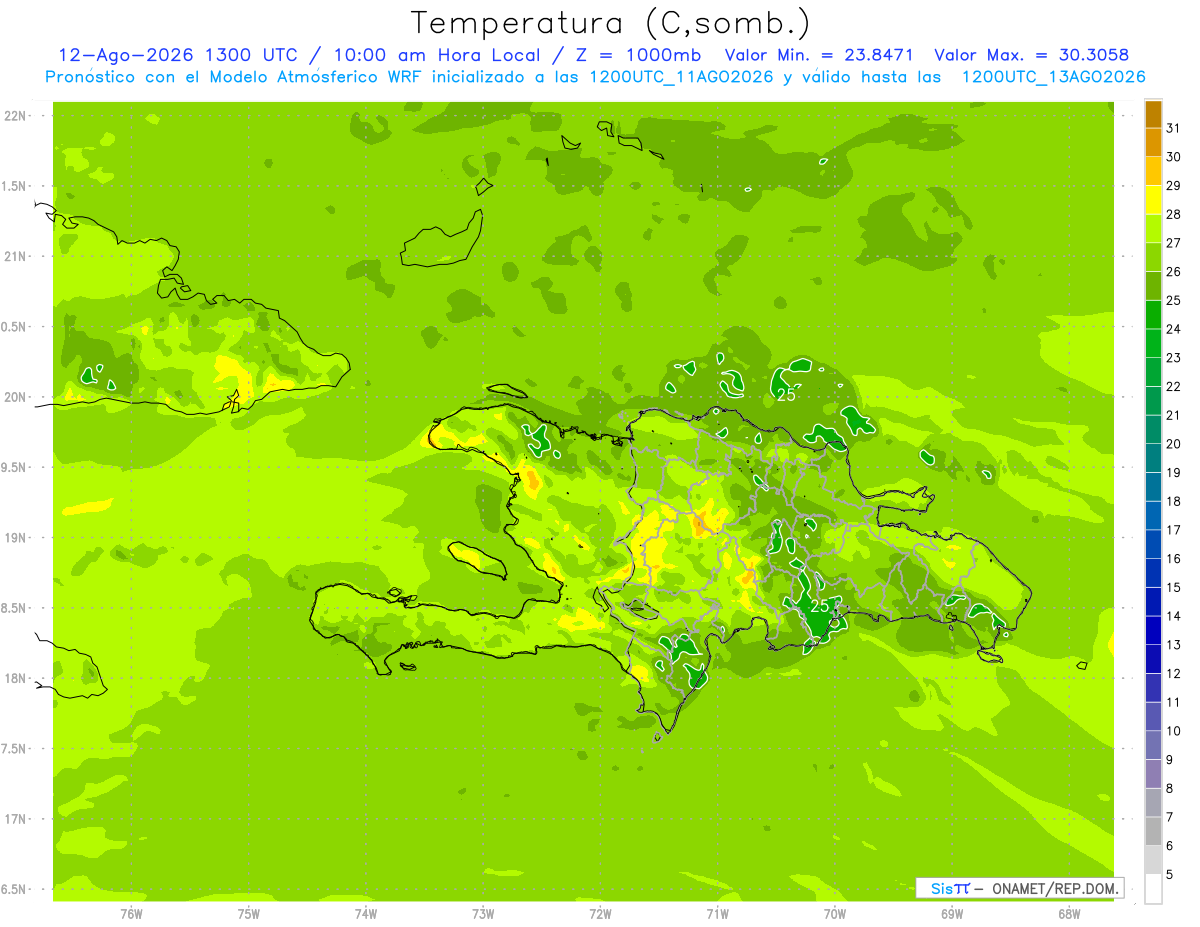Click the green legend swatch between 24 and 25
This screenshot has width=1200, height=927.
[1153, 315]
